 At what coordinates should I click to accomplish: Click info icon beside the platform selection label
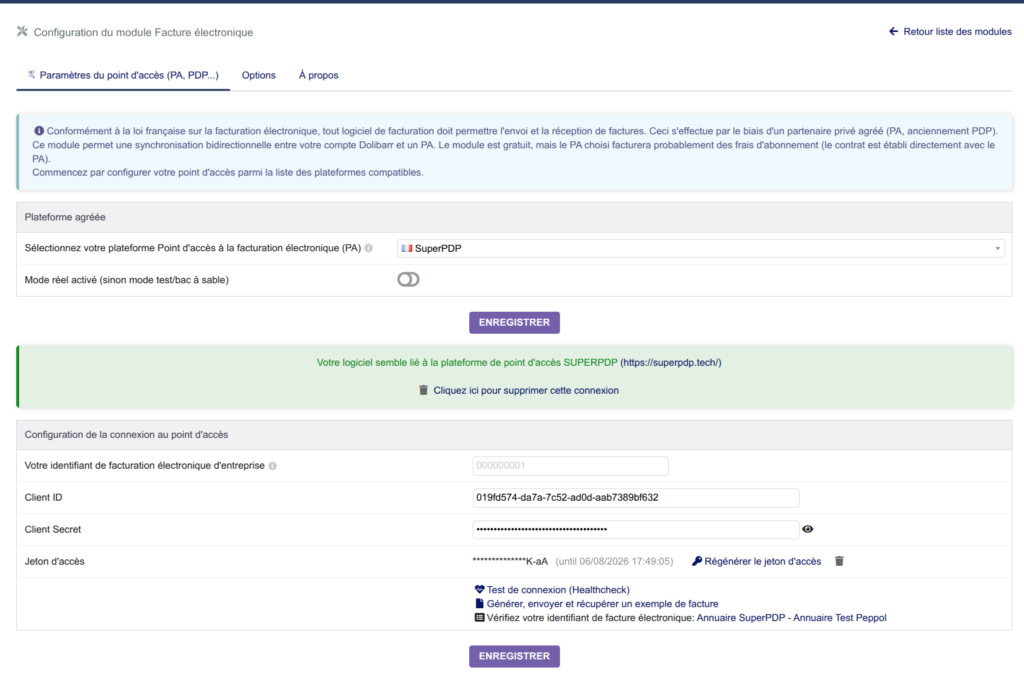pos(369,248)
